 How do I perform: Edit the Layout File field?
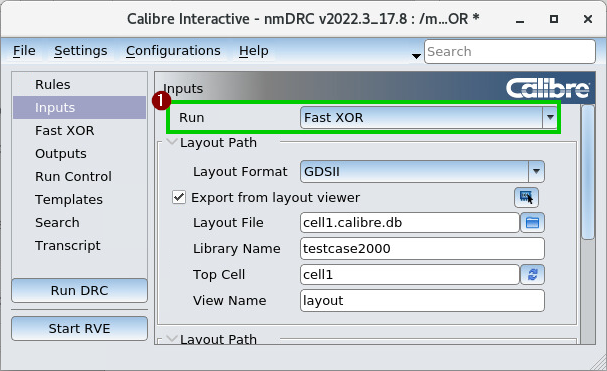pos(410,223)
